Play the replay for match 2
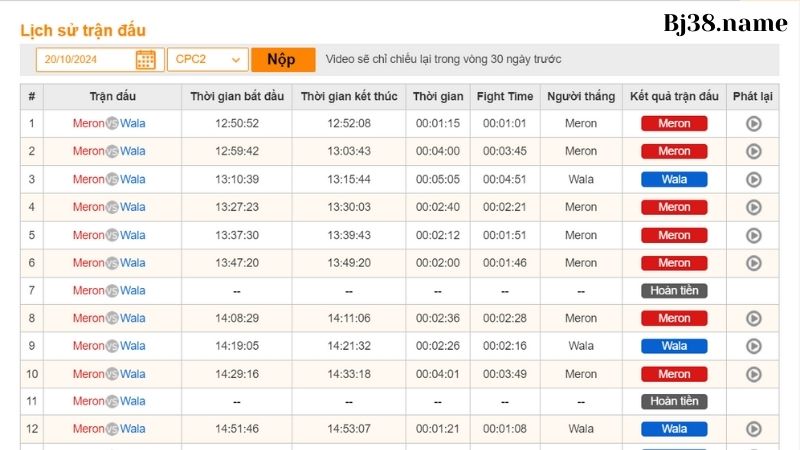Screen dimensions: 800x450 pyautogui.click(x=754, y=152)
